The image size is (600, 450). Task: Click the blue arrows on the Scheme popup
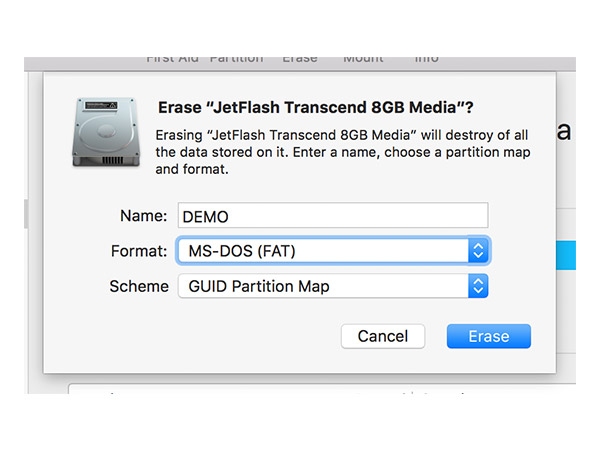[478, 286]
